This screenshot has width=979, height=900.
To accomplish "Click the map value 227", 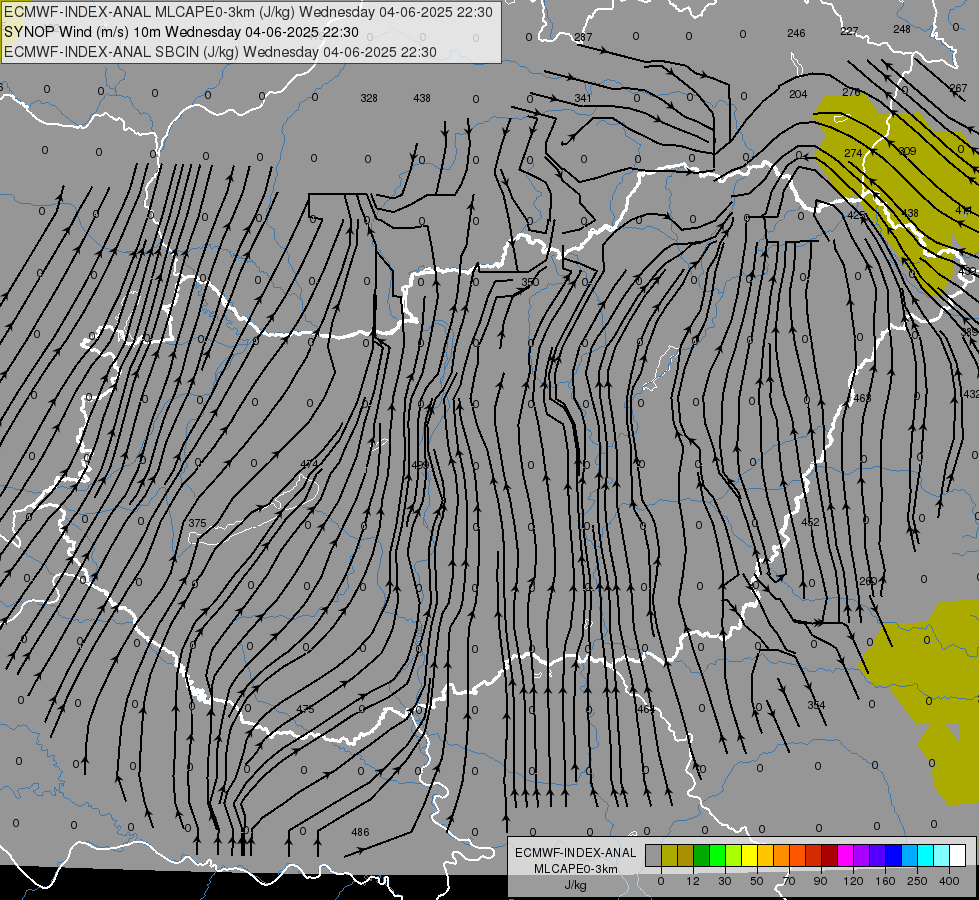I will tap(849, 31).
